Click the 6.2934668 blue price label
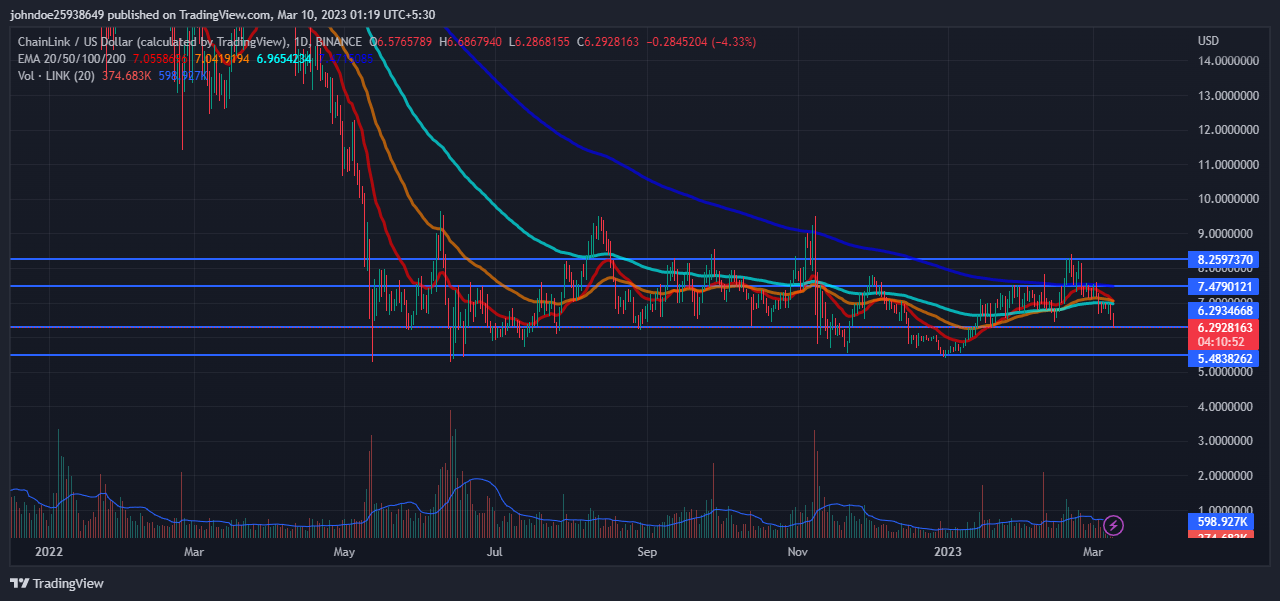 1225,311
